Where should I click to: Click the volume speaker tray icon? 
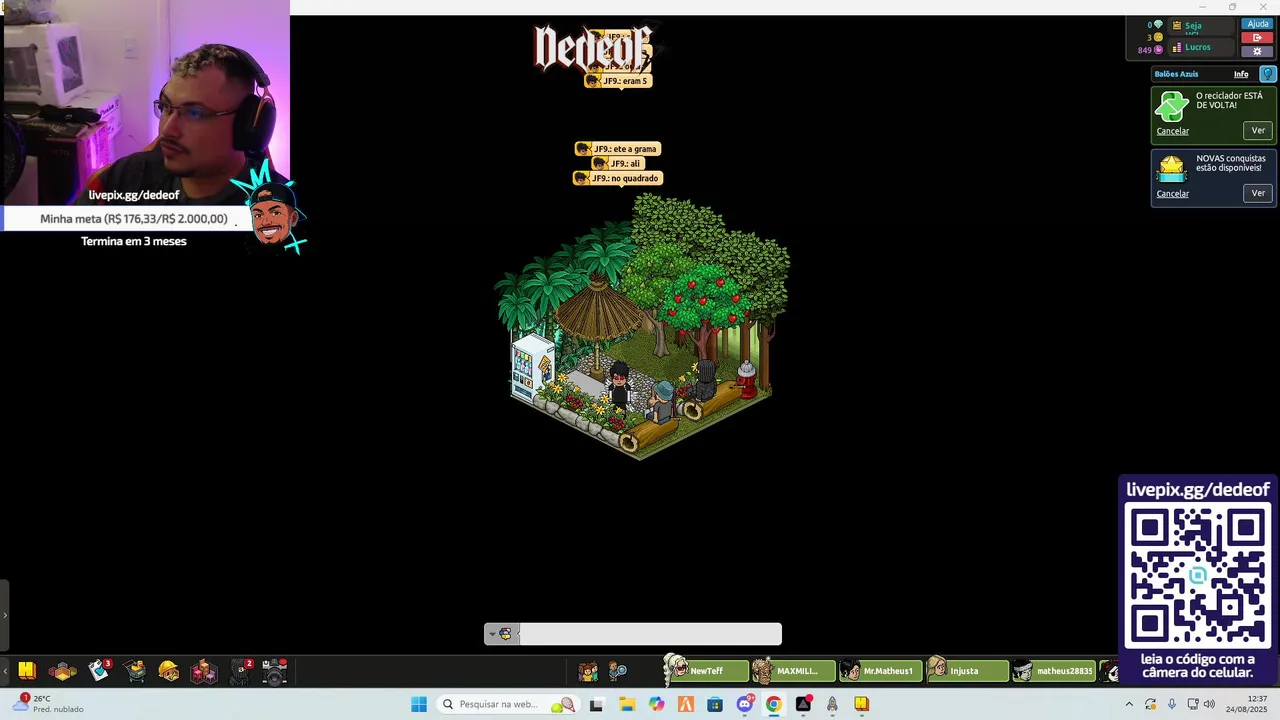(1209, 704)
